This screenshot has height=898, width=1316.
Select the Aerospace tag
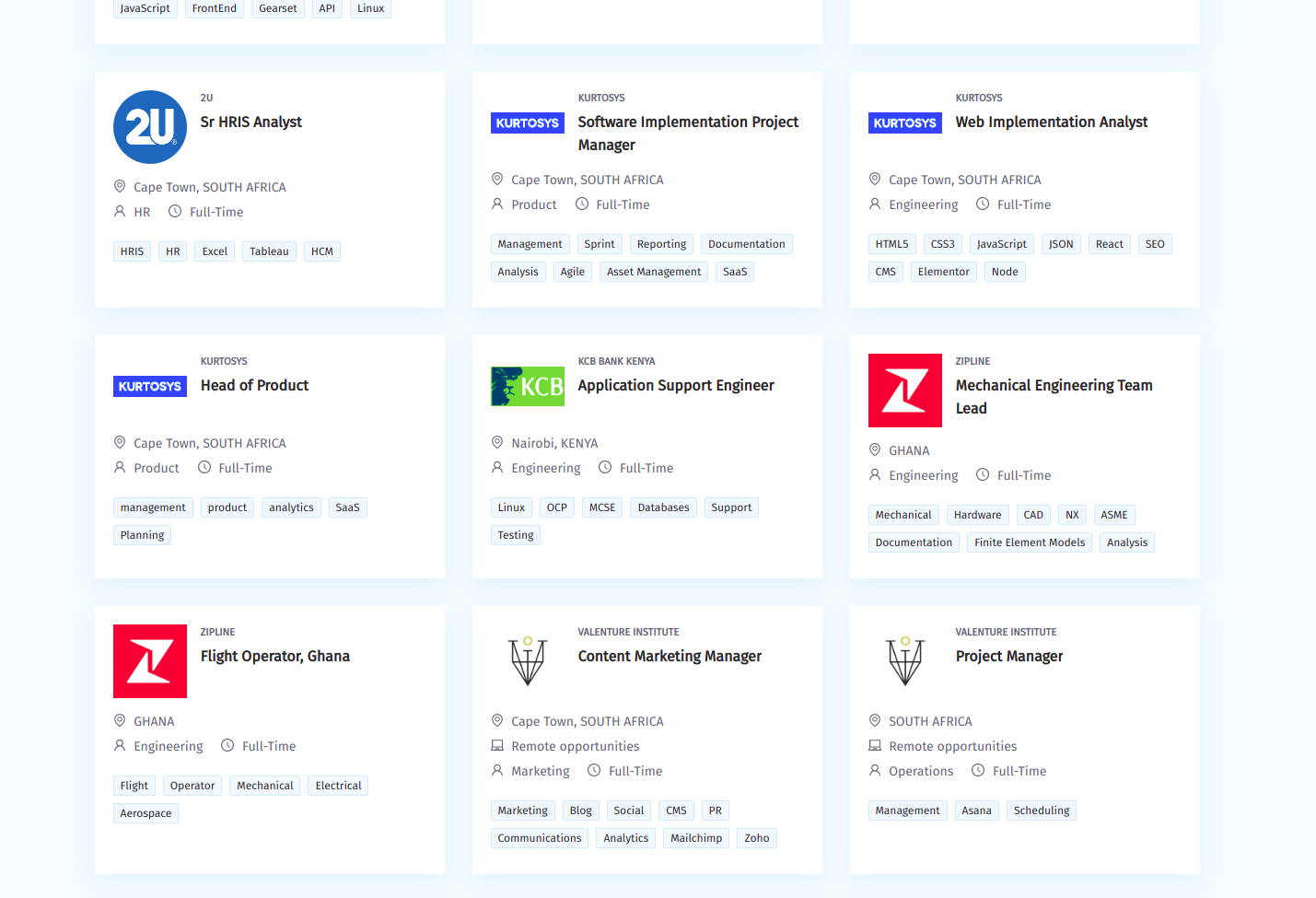pyautogui.click(x=146, y=813)
